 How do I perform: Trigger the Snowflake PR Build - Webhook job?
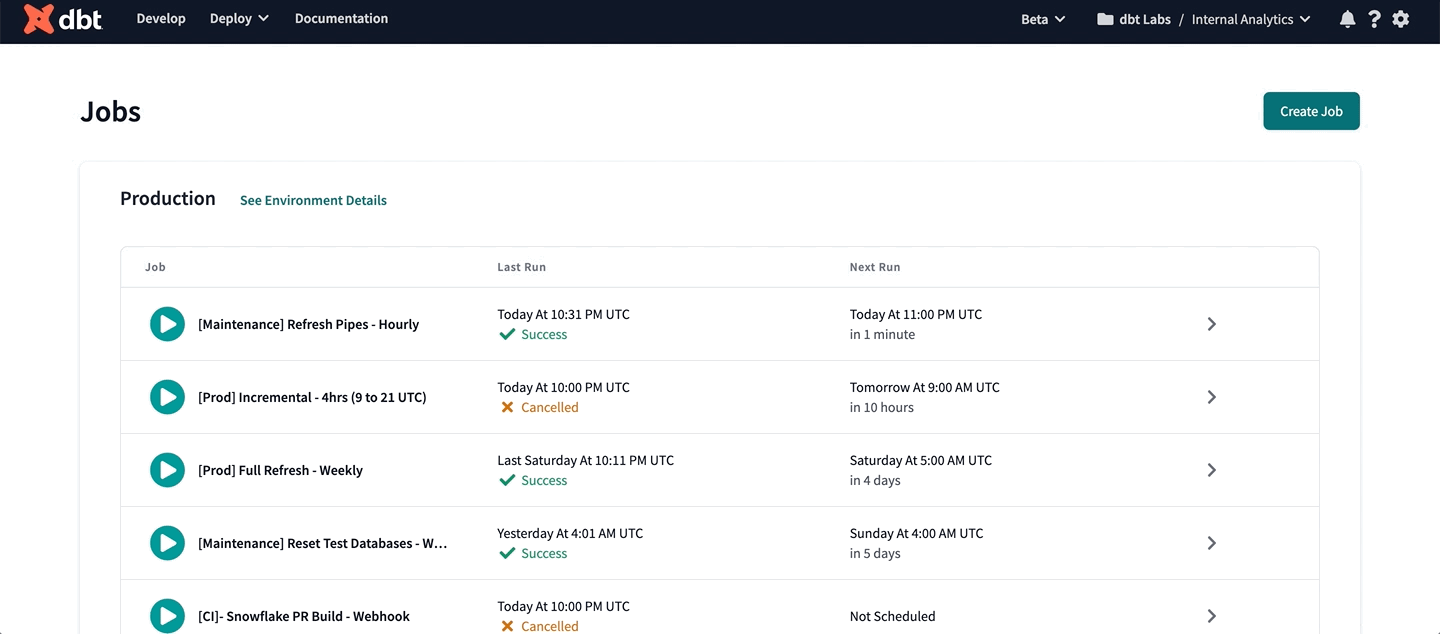(167, 616)
